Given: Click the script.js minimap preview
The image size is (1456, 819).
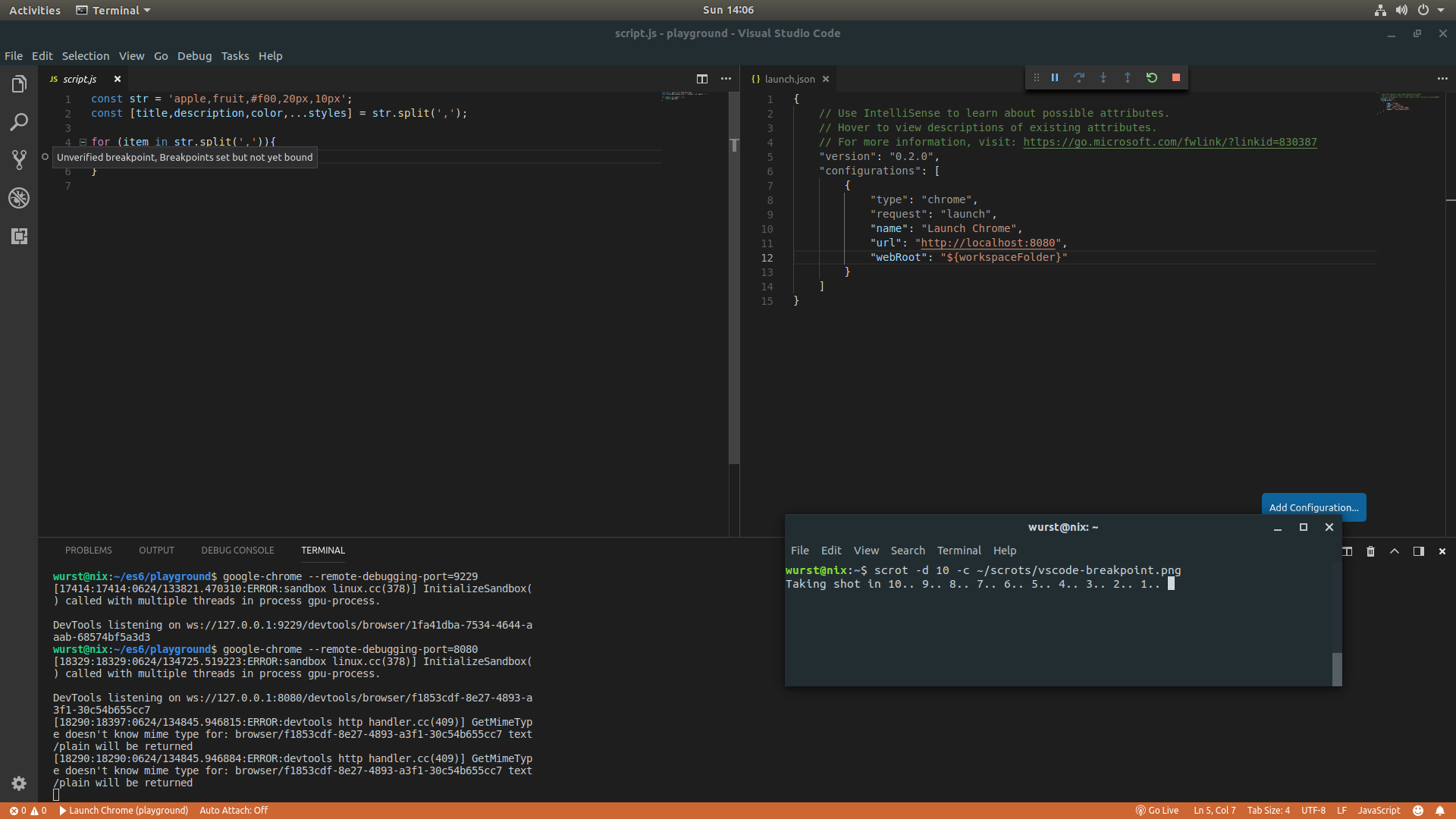Looking at the screenshot, I should (684, 96).
